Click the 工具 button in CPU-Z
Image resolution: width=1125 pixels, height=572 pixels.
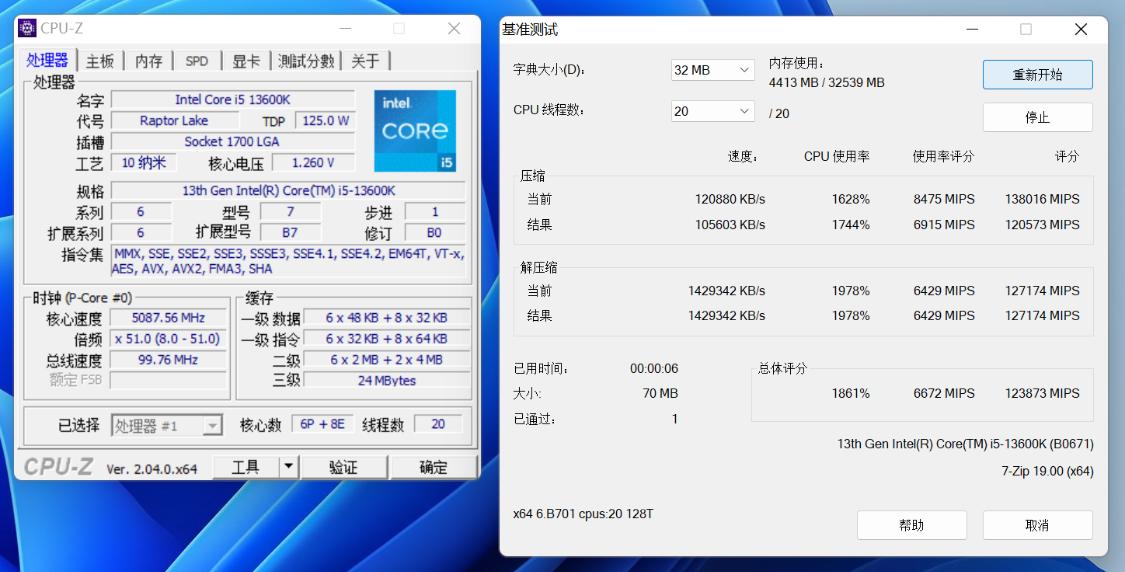point(245,467)
